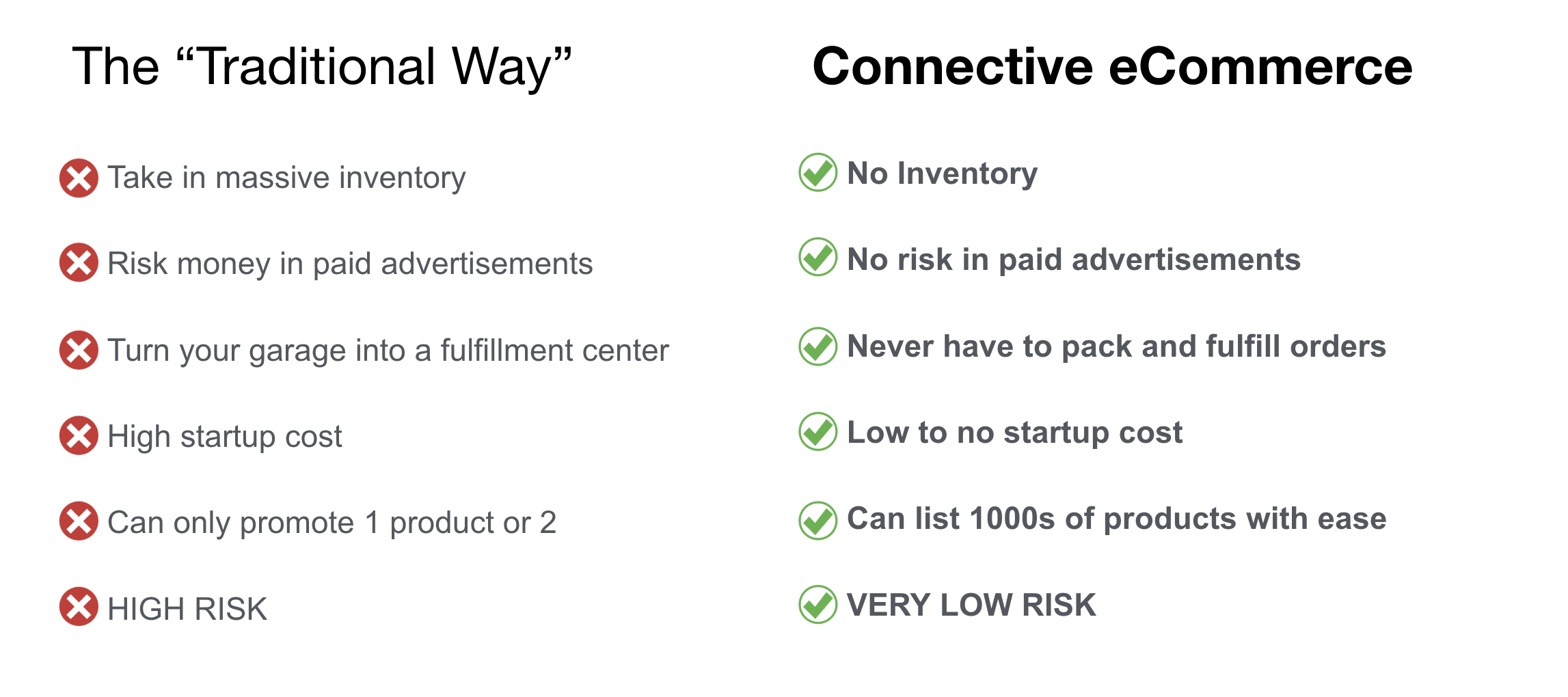The height and width of the screenshot is (697, 1568).
Task: Click the red X icon beside Turn your garage
Action: coord(79,351)
